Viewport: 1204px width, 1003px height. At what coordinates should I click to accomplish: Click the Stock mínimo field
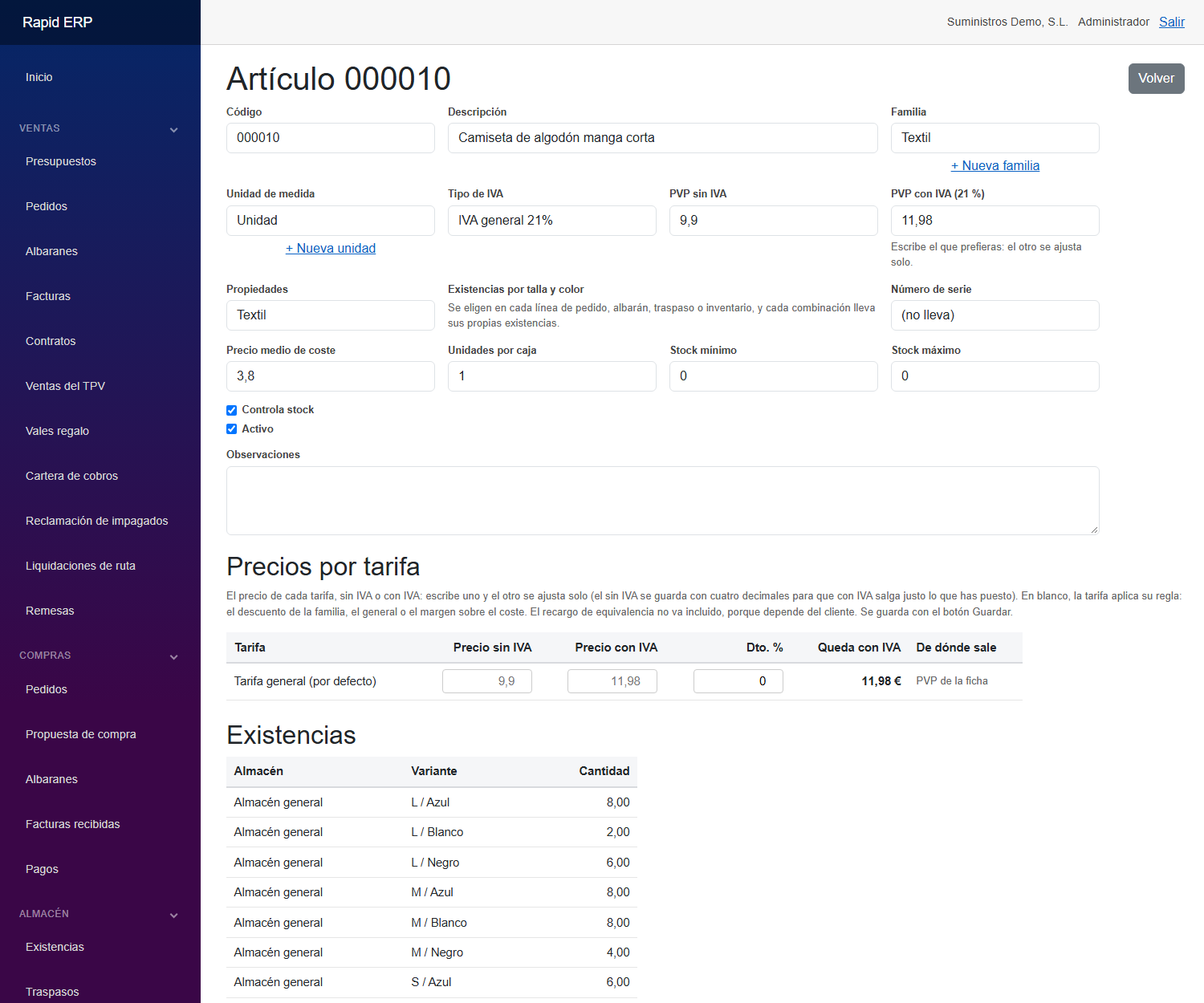coord(773,376)
